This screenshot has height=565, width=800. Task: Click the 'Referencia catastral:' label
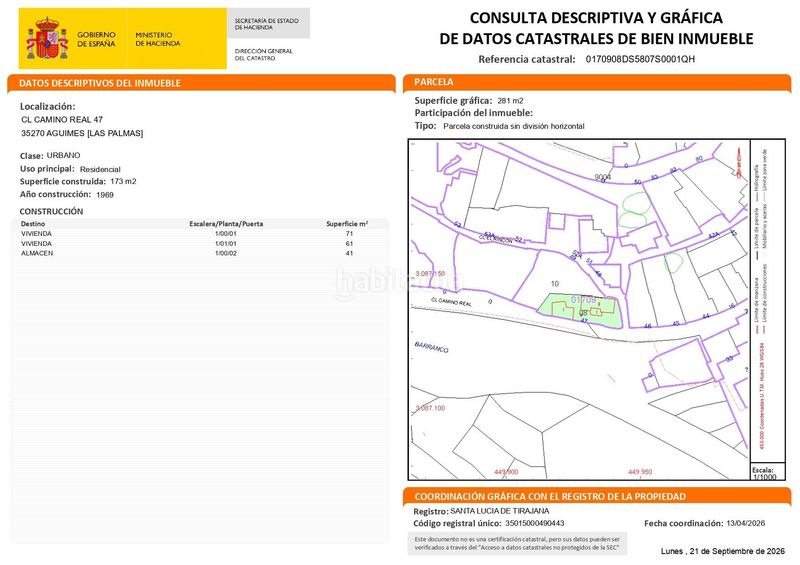[x=527, y=59]
